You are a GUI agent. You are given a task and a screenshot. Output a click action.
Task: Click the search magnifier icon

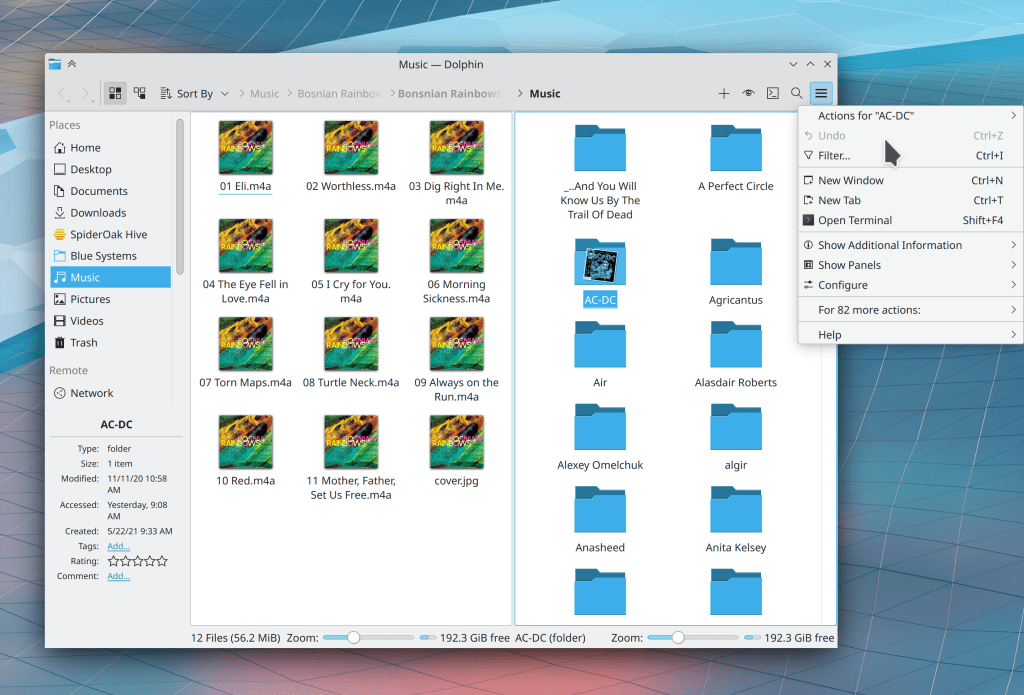[797, 93]
